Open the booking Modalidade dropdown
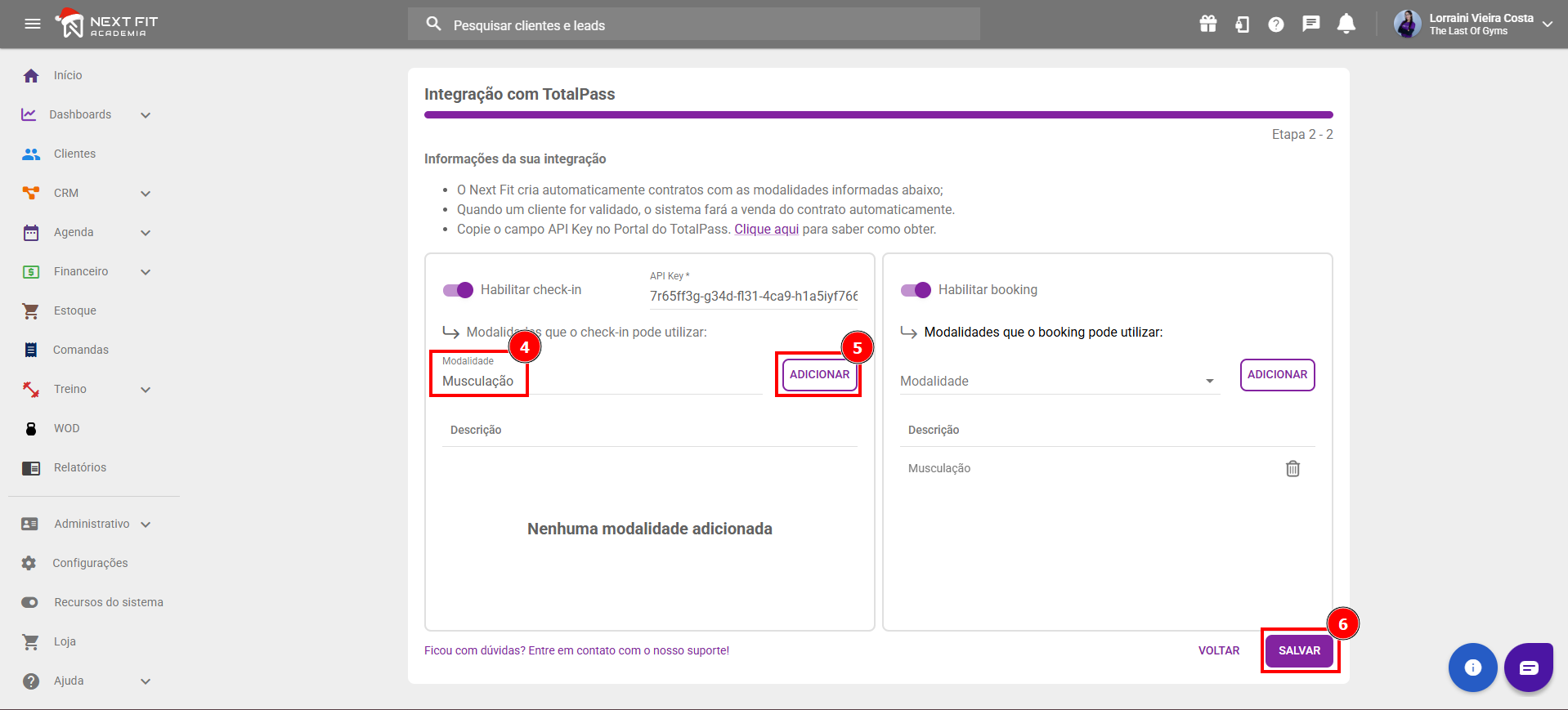This screenshot has width=1568, height=710. [x=1060, y=381]
